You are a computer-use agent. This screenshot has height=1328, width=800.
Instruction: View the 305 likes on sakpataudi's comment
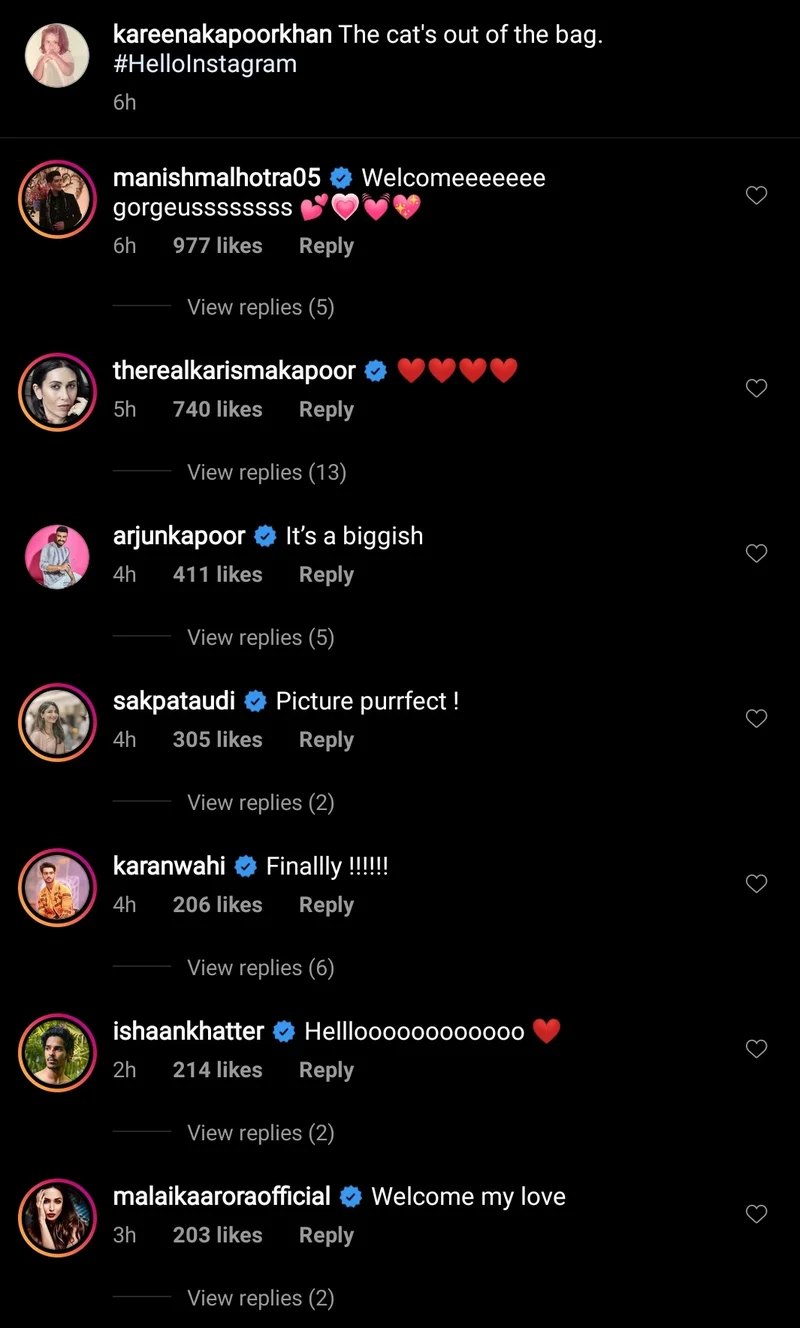(x=217, y=740)
